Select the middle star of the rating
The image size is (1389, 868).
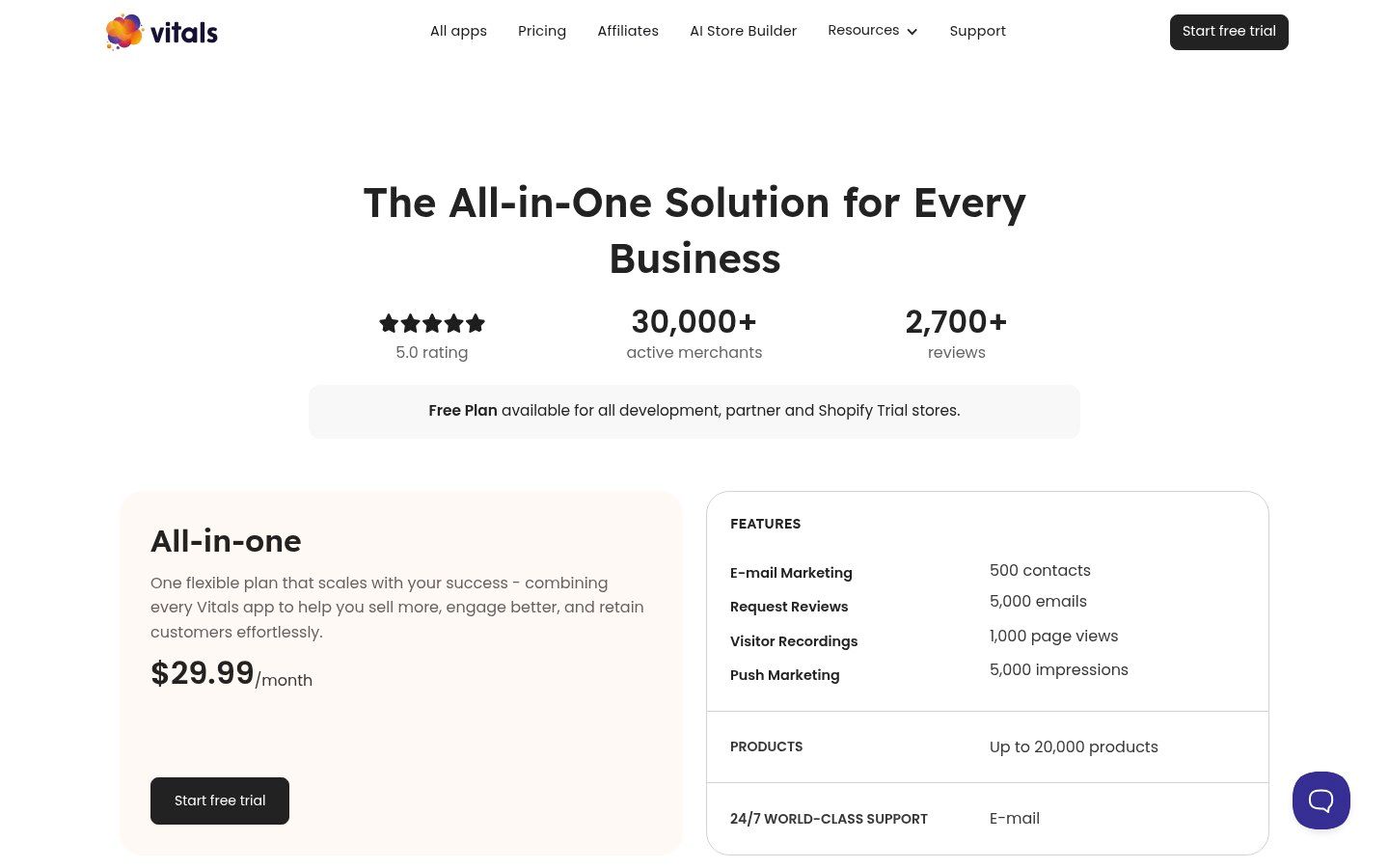click(432, 323)
